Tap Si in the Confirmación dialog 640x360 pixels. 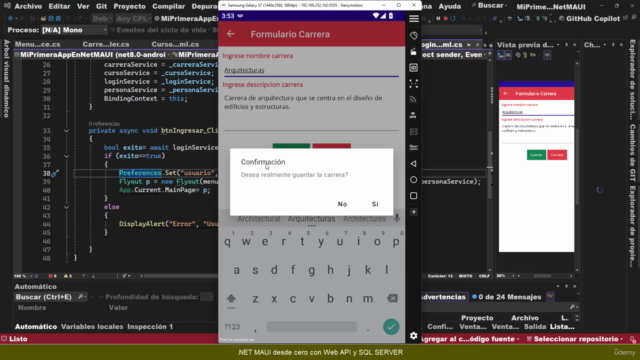(375, 204)
